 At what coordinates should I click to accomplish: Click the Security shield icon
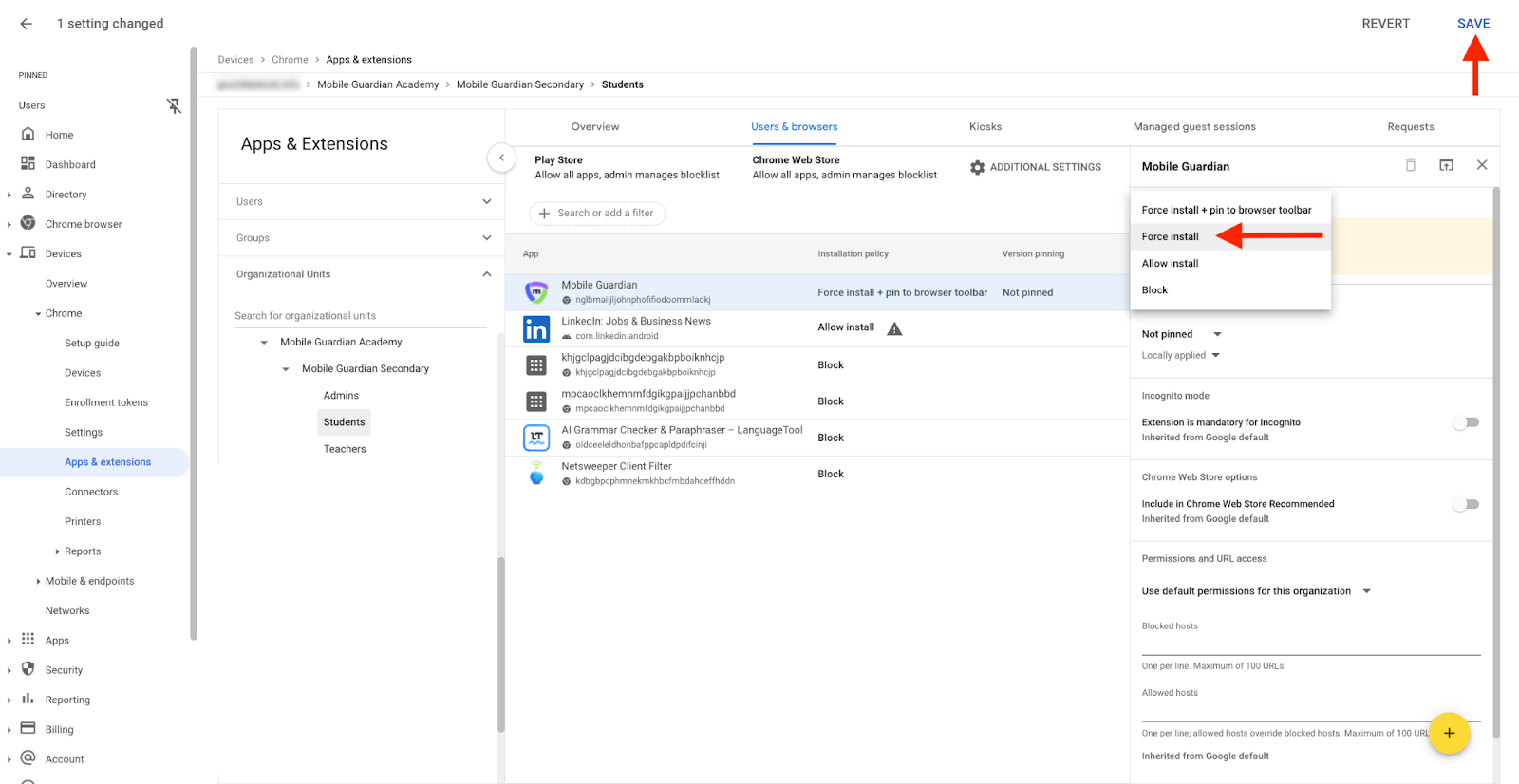pos(28,669)
